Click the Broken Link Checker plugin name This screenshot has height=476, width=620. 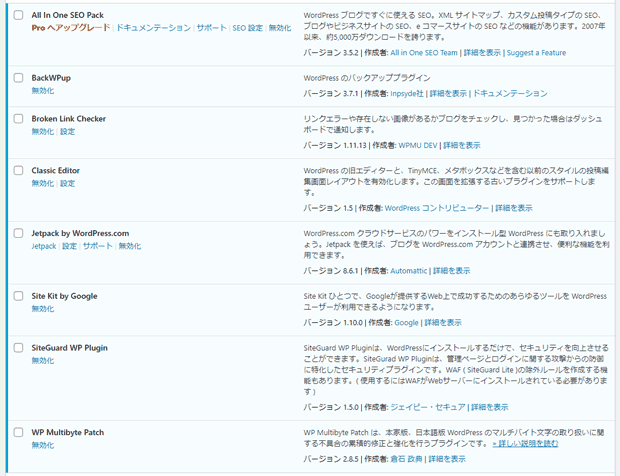(69, 119)
